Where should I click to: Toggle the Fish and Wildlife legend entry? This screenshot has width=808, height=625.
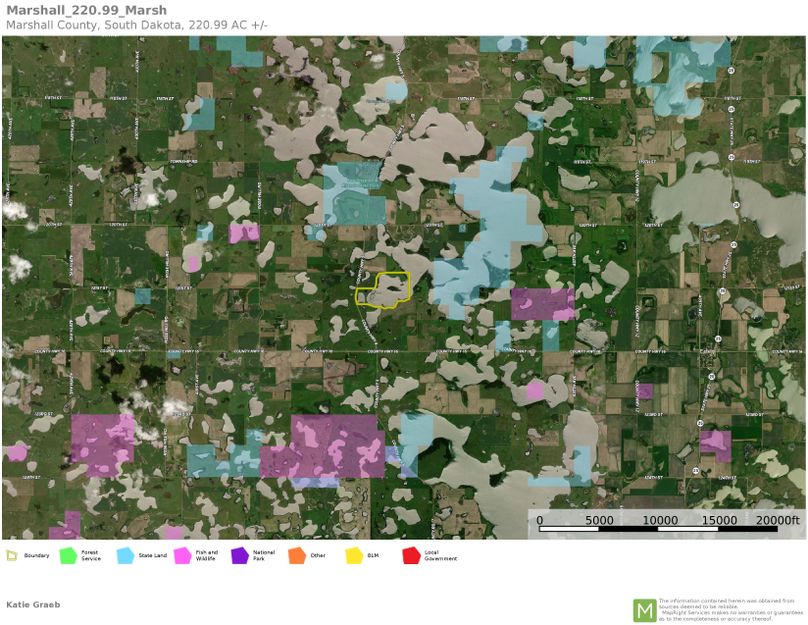[x=205, y=557]
